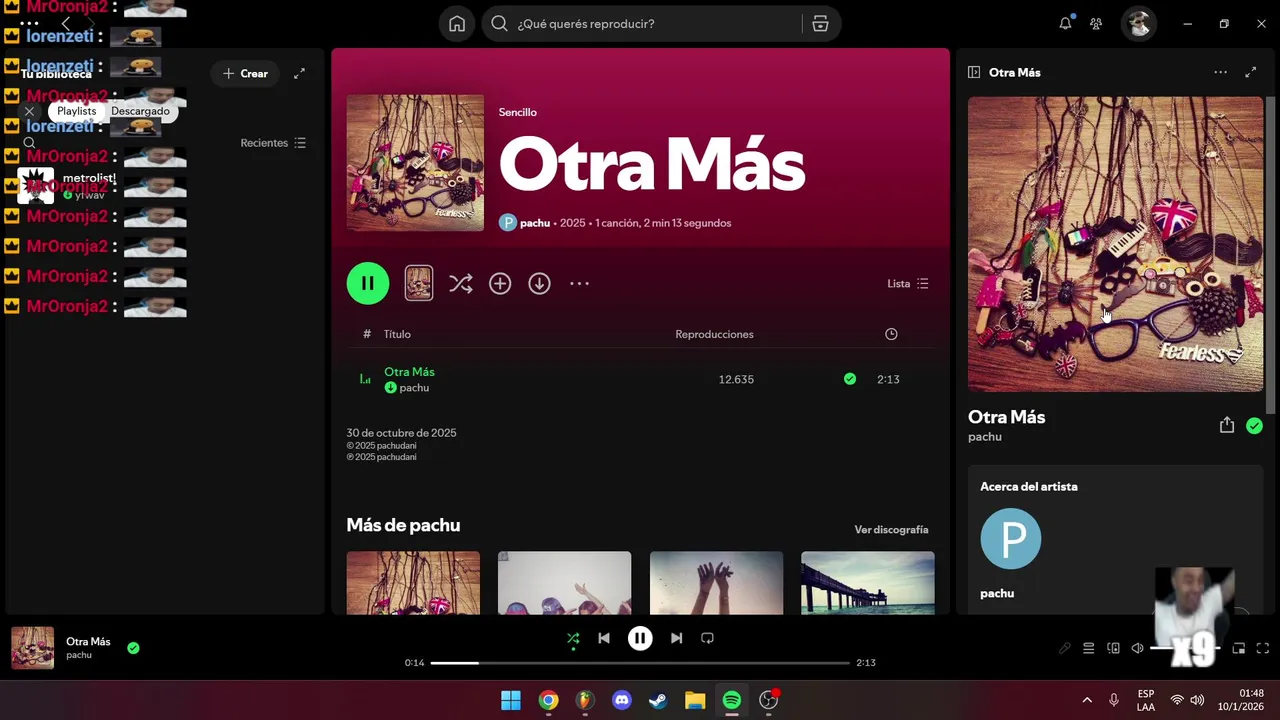This screenshot has height=720, width=1280.
Task: Click the panel icon beside Otra Más header
Action: pyautogui.click(x=974, y=73)
